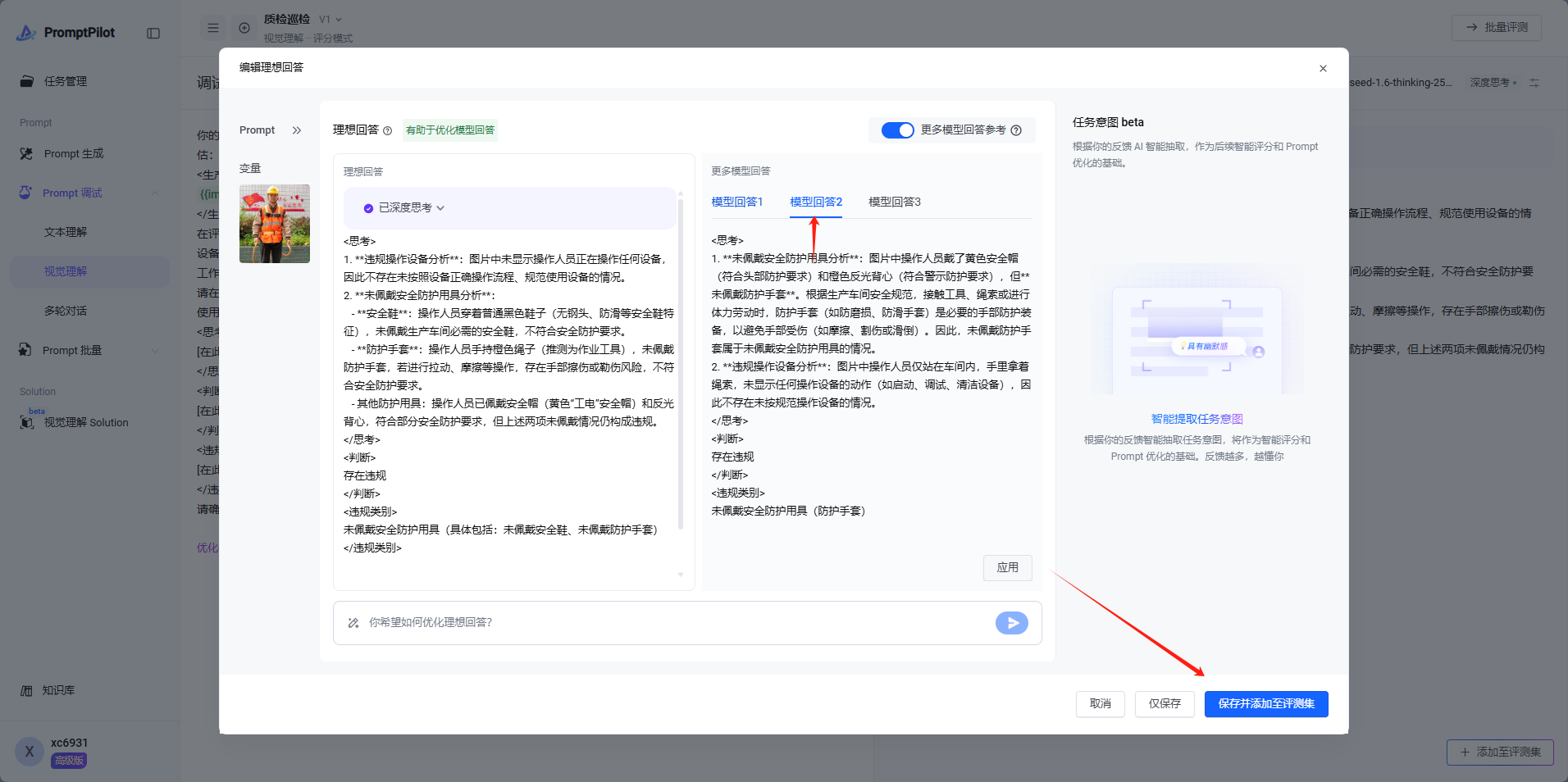Select 视觉理解 in the sidebar
The image size is (1568, 782).
tap(90, 271)
